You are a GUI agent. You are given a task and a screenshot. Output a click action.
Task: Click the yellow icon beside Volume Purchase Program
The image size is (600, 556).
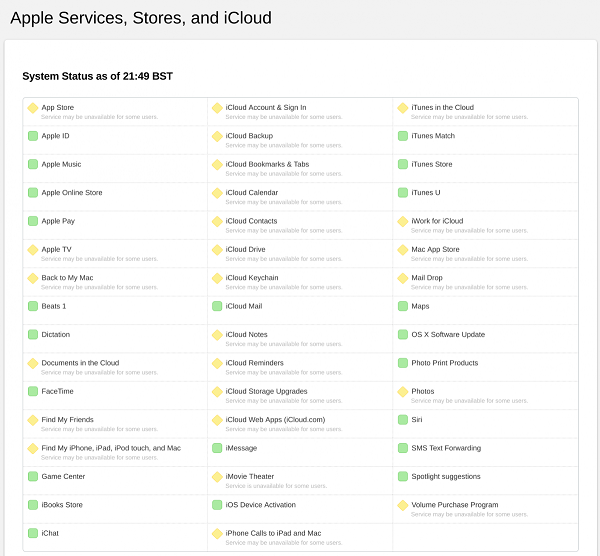403,505
